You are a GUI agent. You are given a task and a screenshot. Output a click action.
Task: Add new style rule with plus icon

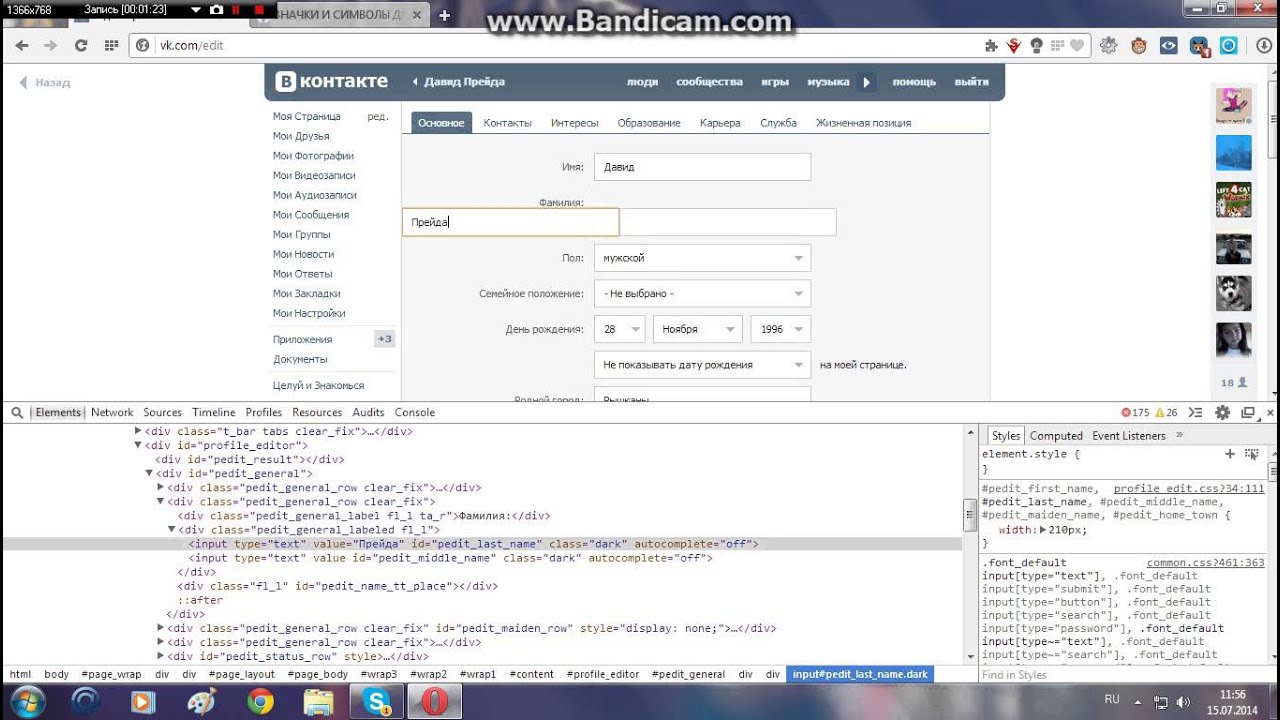[1230, 454]
